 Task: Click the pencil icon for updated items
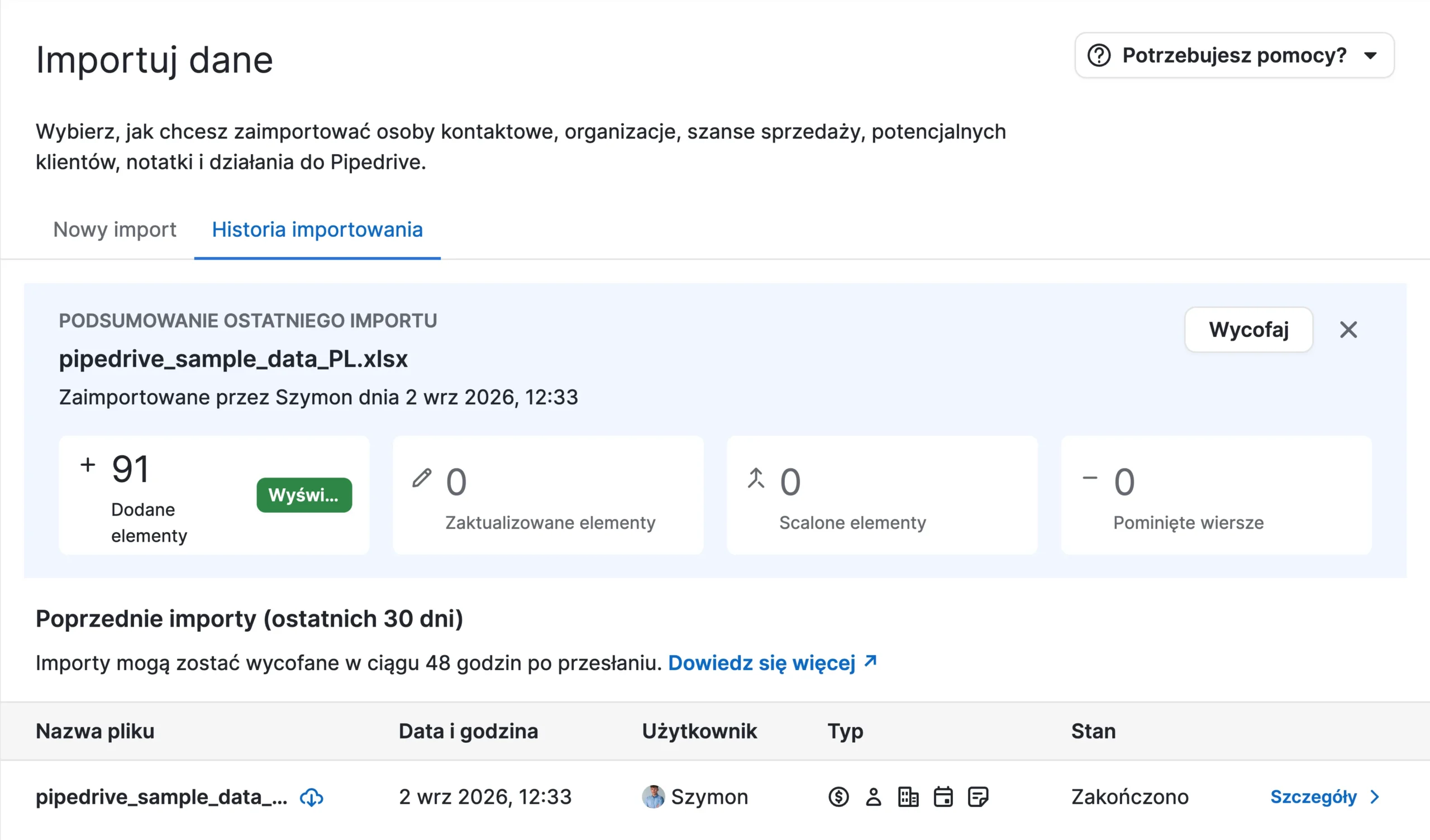coord(422,478)
